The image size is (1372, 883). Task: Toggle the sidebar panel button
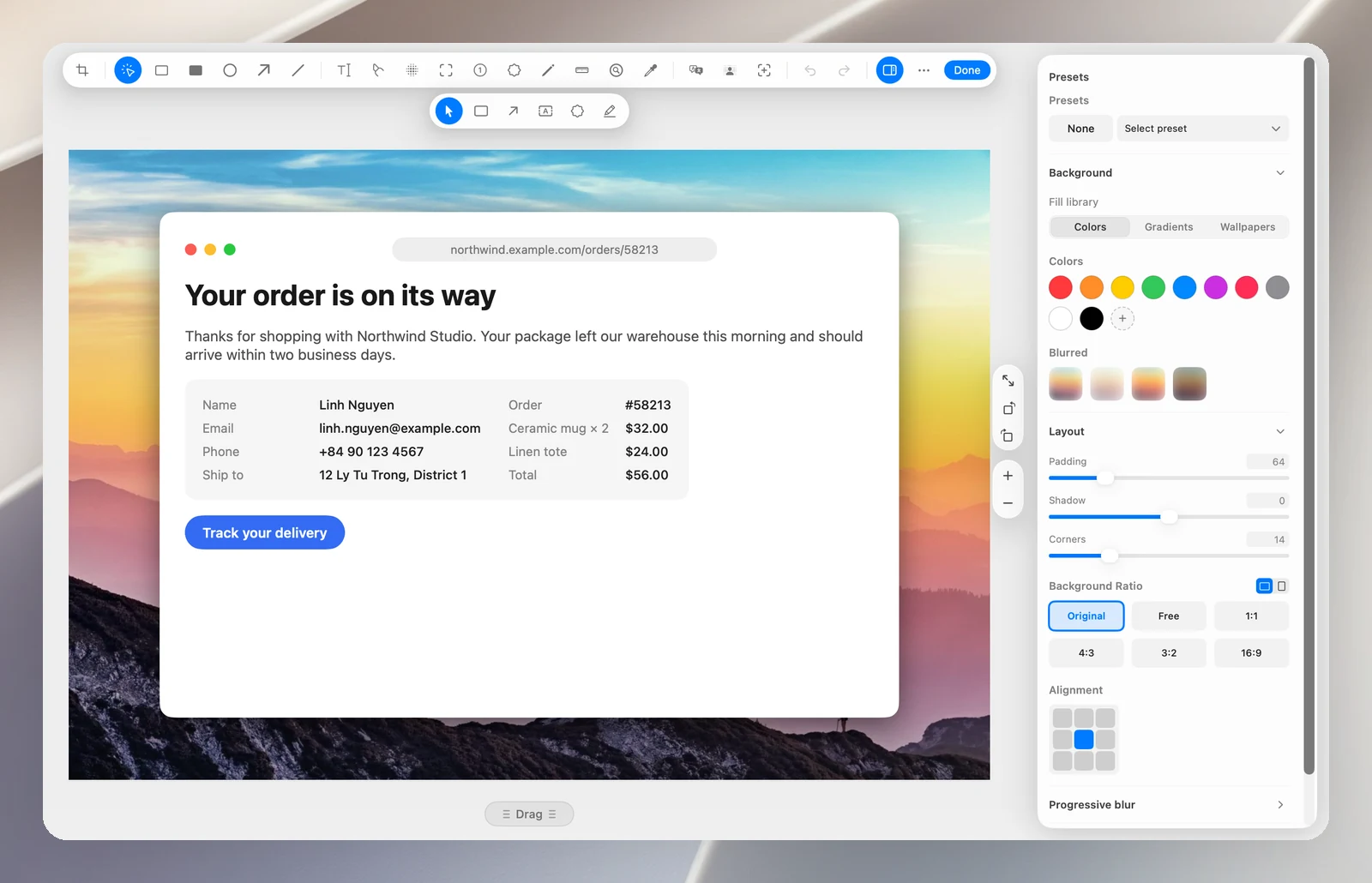pos(890,70)
